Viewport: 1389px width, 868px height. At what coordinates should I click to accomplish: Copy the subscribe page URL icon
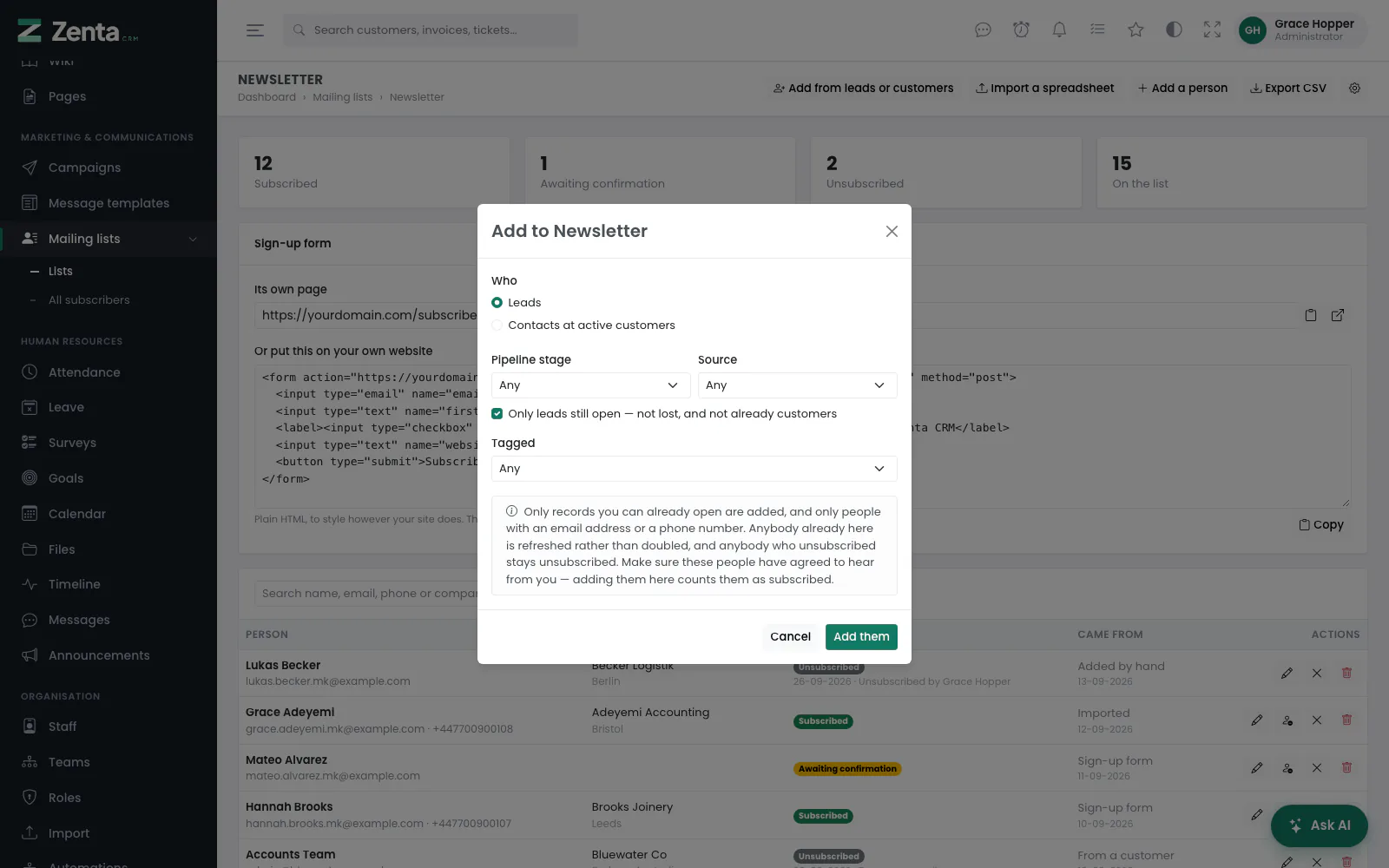point(1311,315)
